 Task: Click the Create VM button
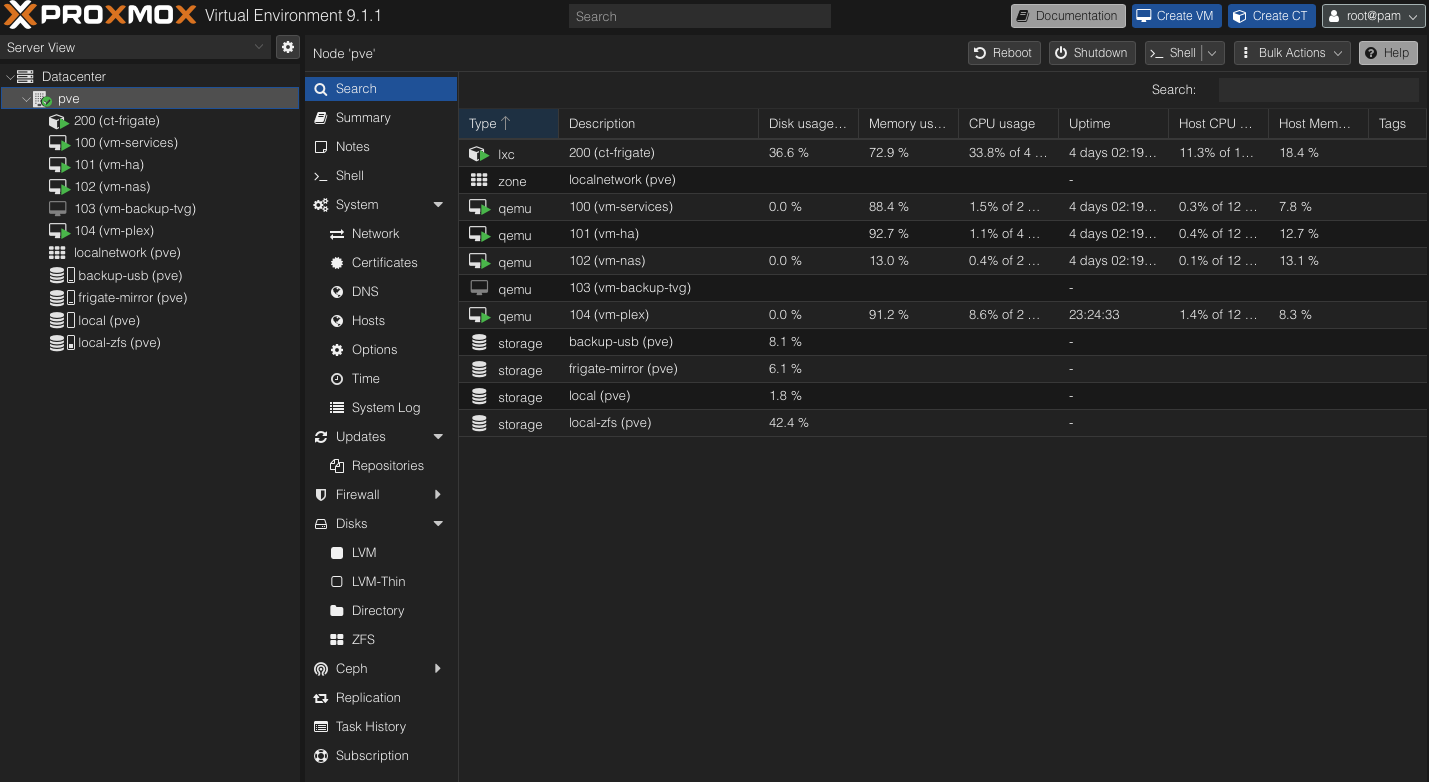[1177, 16]
